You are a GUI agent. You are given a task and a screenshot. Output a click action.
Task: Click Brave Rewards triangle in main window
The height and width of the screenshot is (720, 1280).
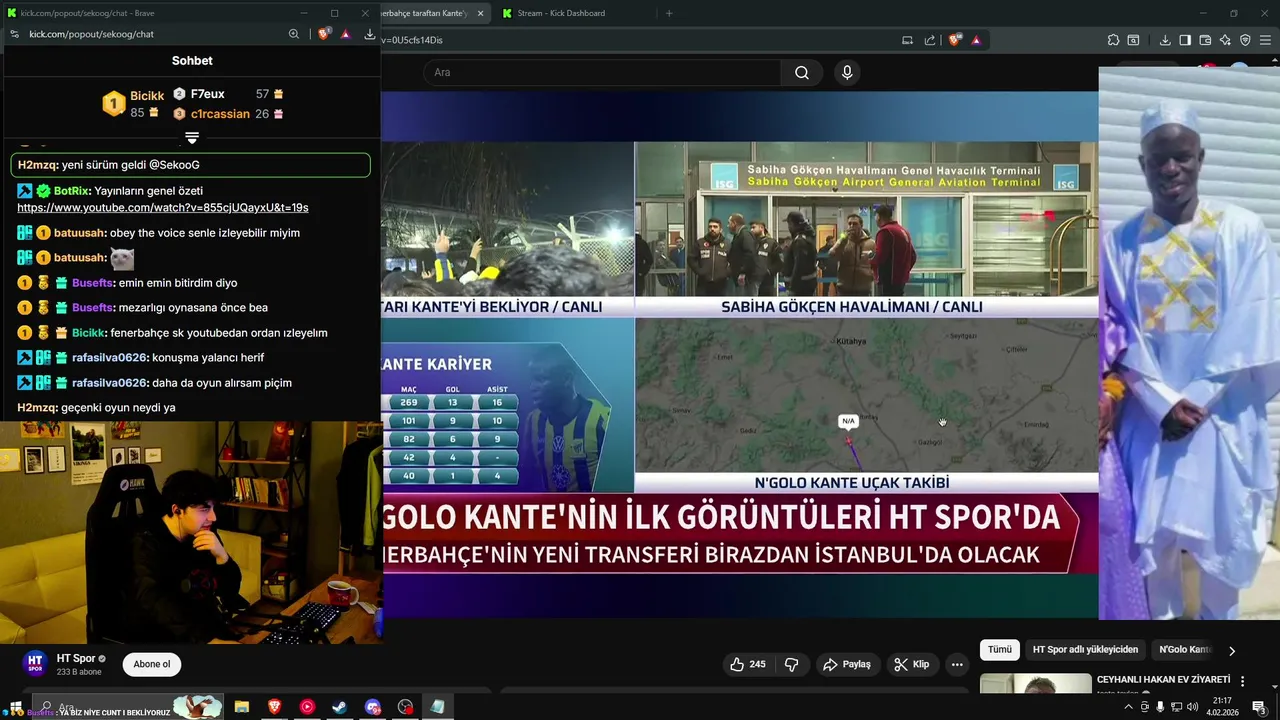(976, 40)
